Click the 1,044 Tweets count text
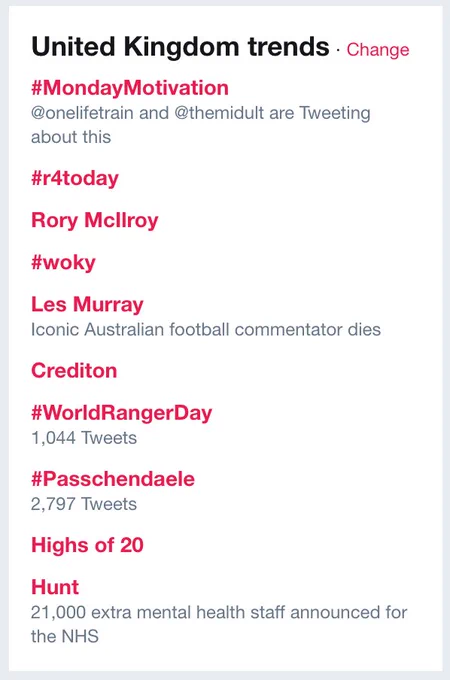This screenshot has width=450, height=680. tap(84, 438)
